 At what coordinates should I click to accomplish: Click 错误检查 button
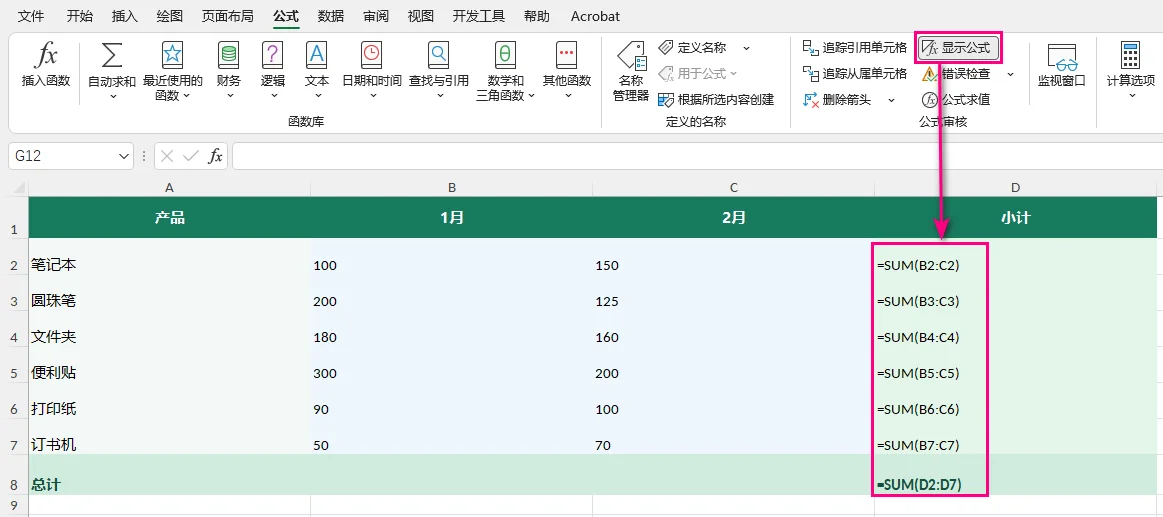[956, 73]
